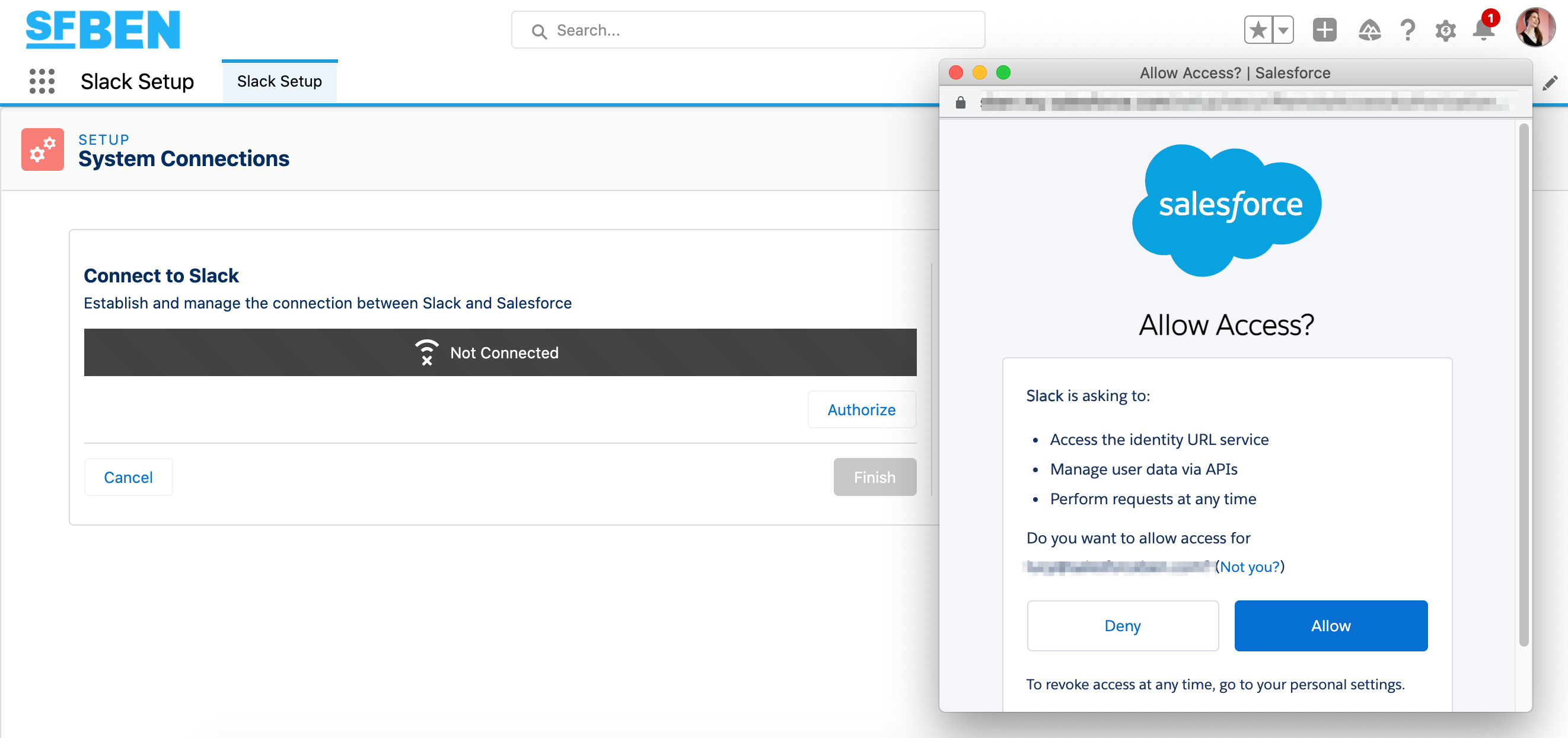Minimize the Allow Access popup window
1568x738 pixels.
[979, 72]
